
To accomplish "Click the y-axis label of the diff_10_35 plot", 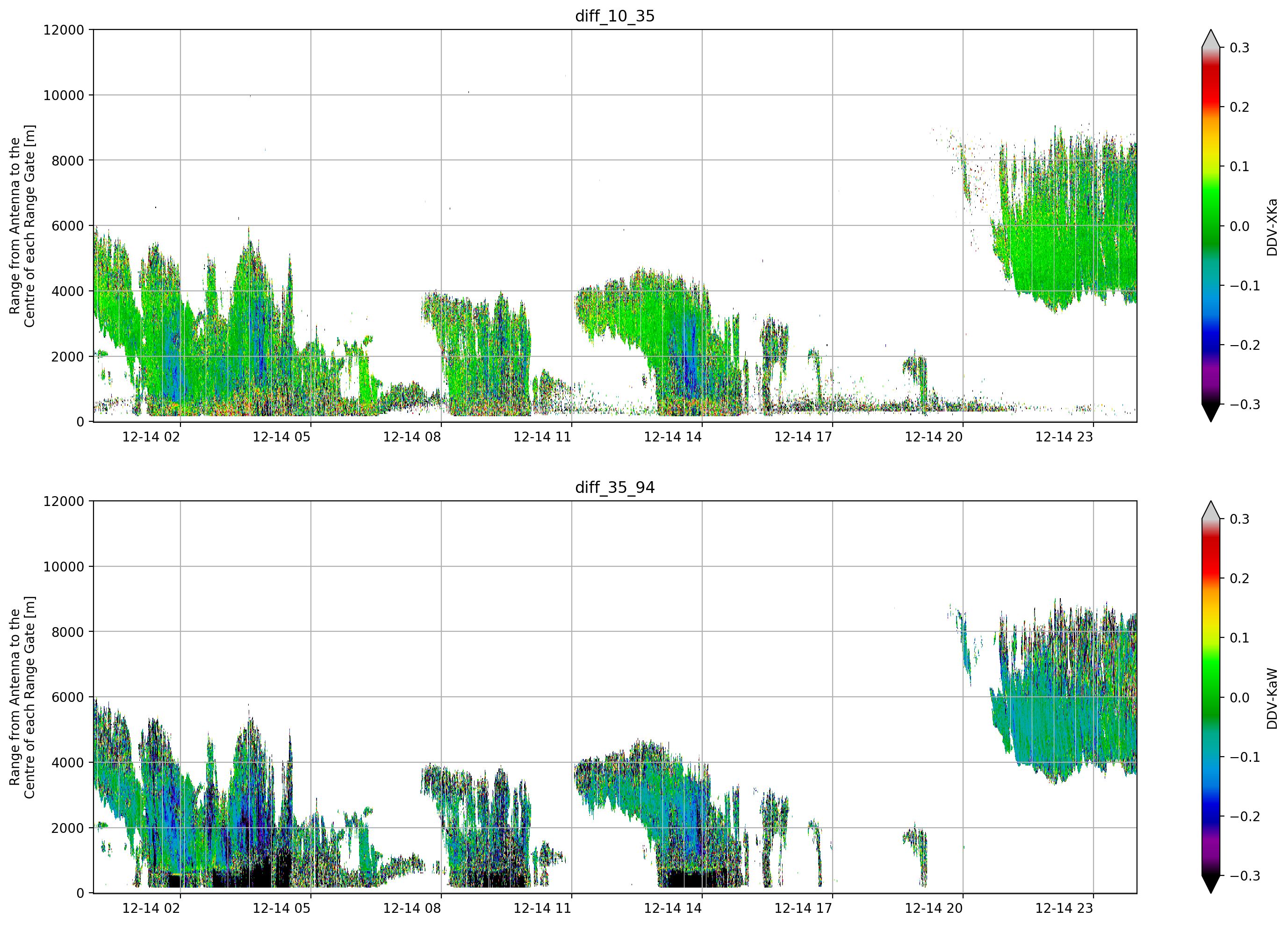I will click(22, 225).
